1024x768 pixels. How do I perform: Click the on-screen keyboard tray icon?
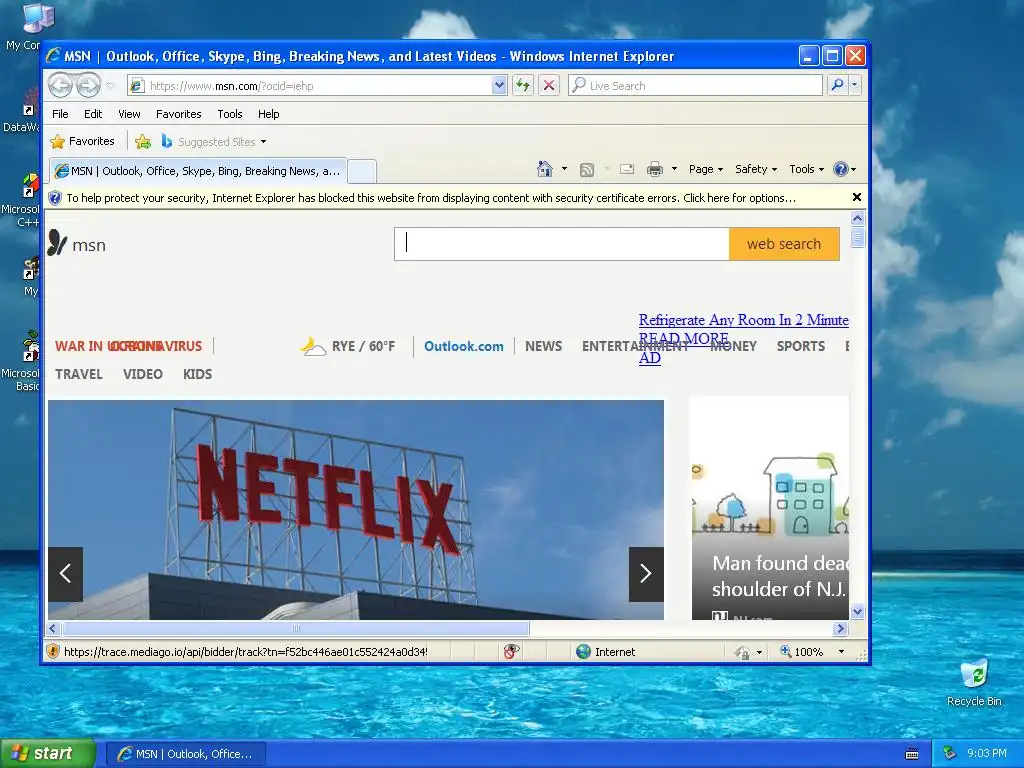912,754
